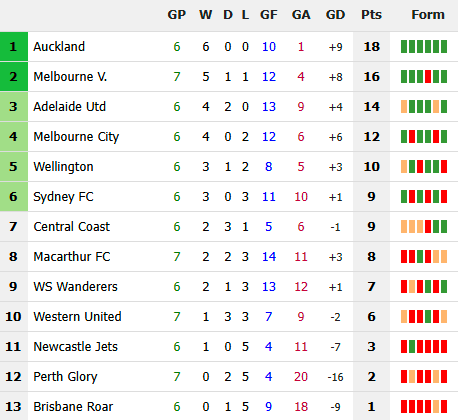Click the GD column header
458x420 pixels.
tap(335, 15)
